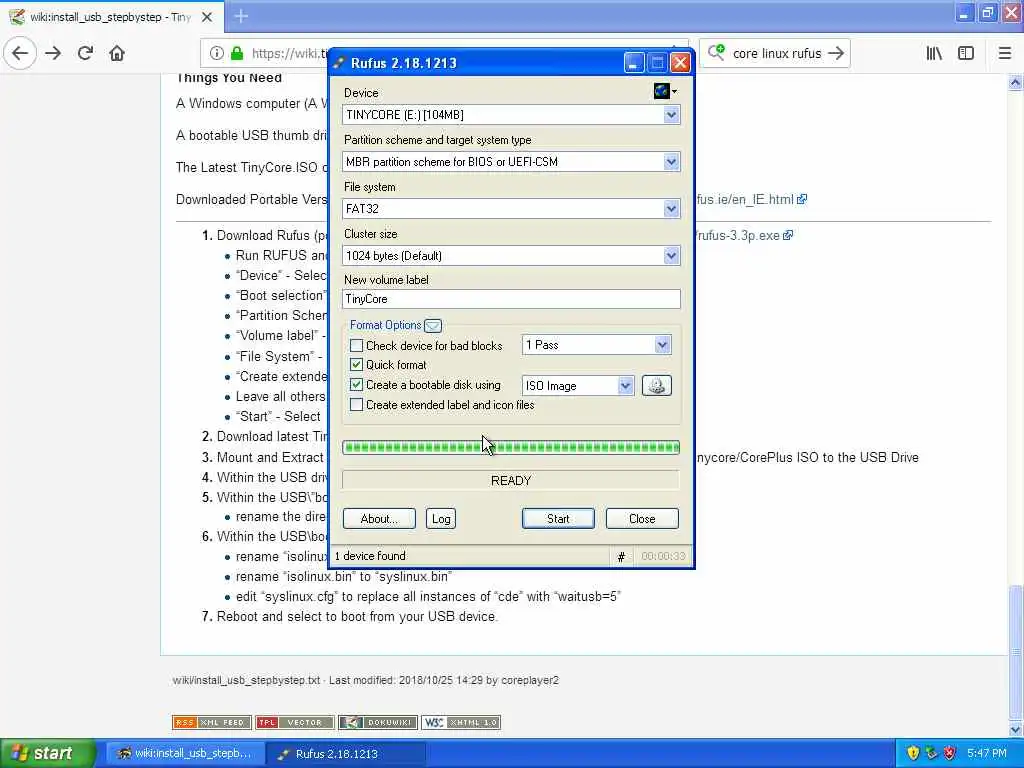Toggle the Format Options advanced arrow icon
Viewport: 1024px width, 768px height.
[433, 325]
